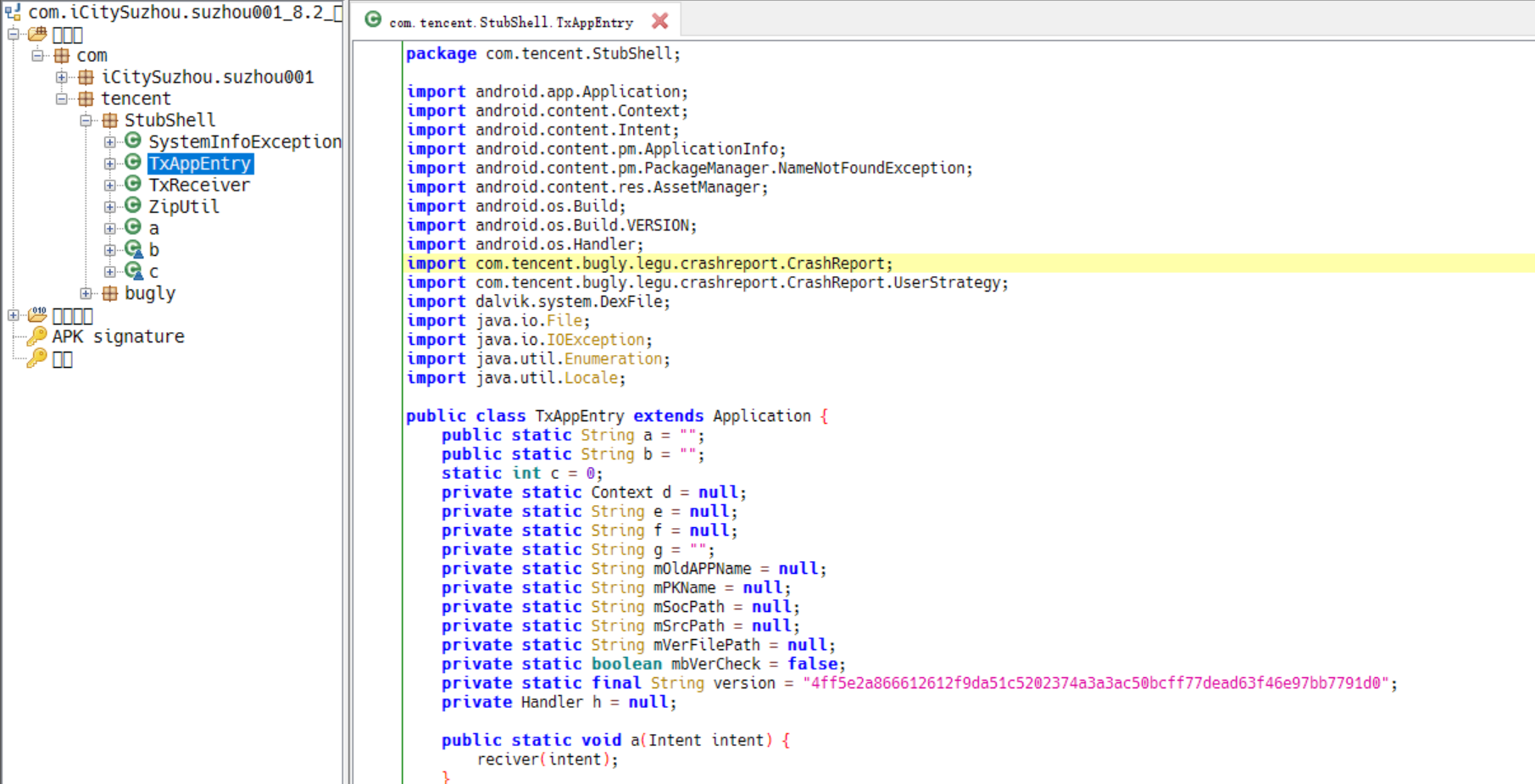Click CrashReport.UserStrategy import line

point(708,283)
